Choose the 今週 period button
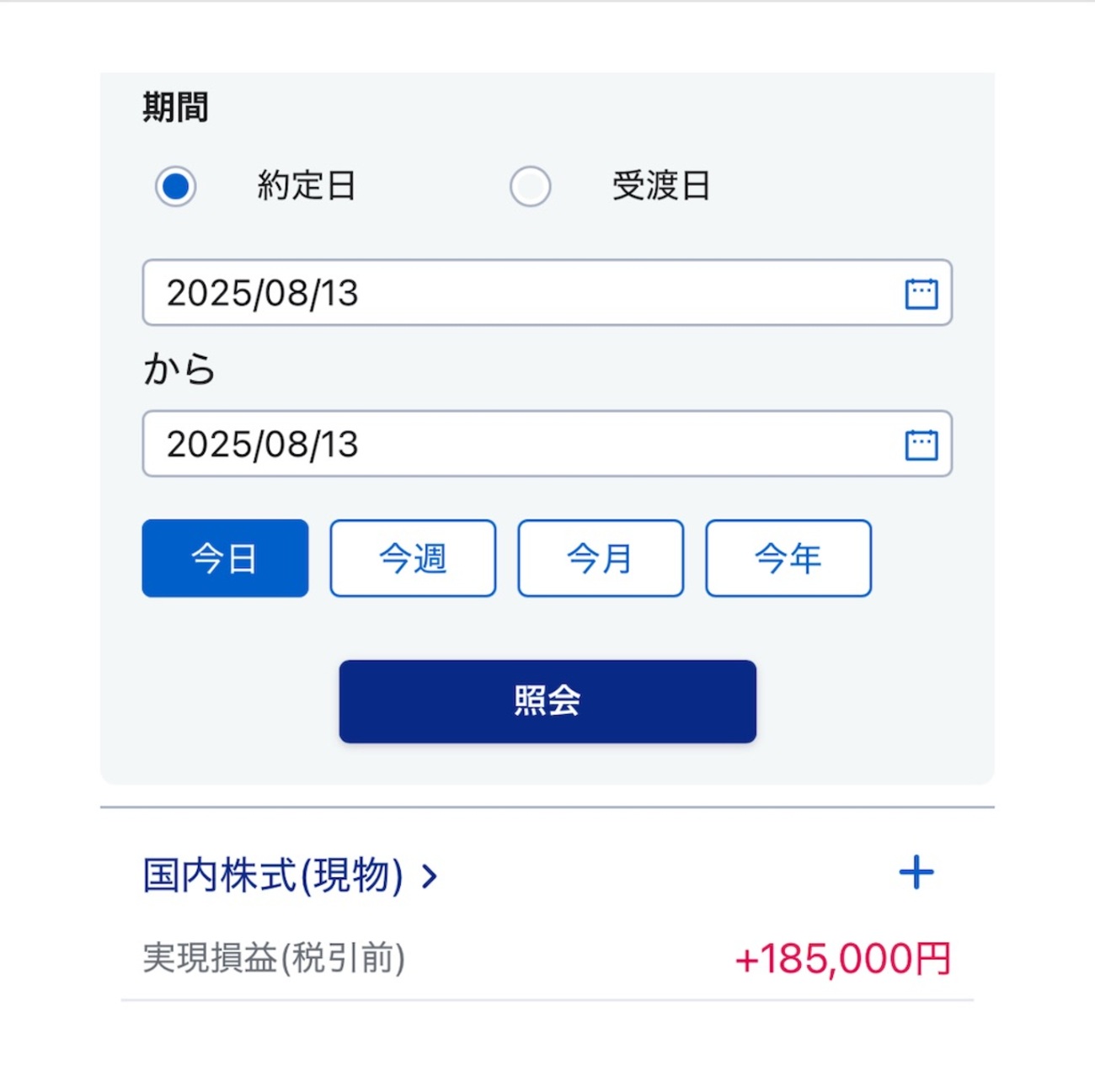Screen dimensions: 1095x1092 tap(413, 558)
